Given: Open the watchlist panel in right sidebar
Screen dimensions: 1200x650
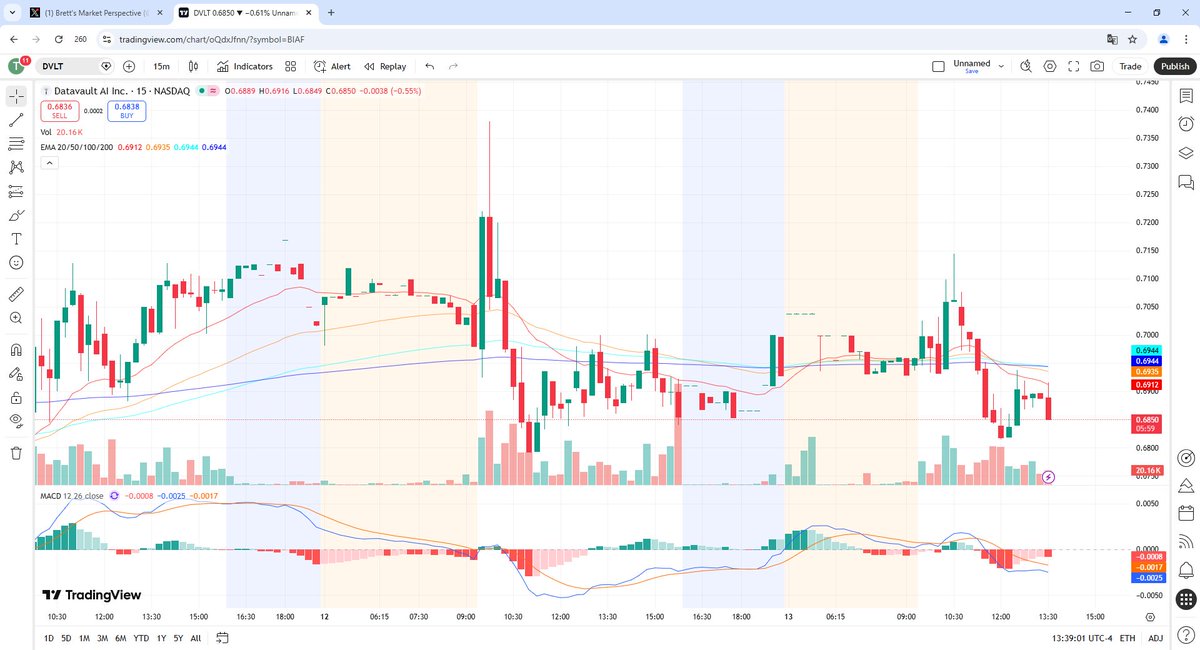Looking at the screenshot, I should [x=1185, y=96].
